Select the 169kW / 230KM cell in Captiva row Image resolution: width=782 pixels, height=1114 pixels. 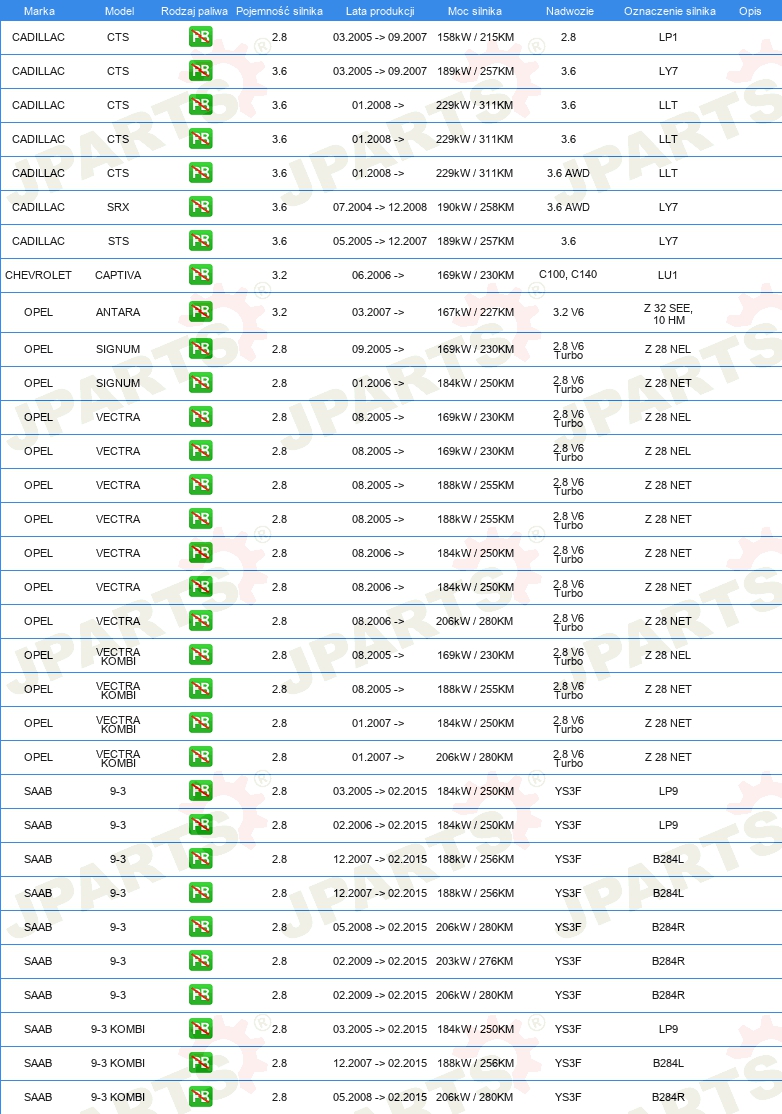[475, 275]
